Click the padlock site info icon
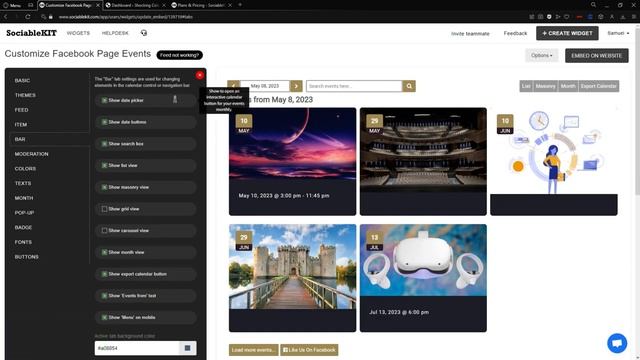The height and width of the screenshot is (360, 640). click(x=51, y=17)
